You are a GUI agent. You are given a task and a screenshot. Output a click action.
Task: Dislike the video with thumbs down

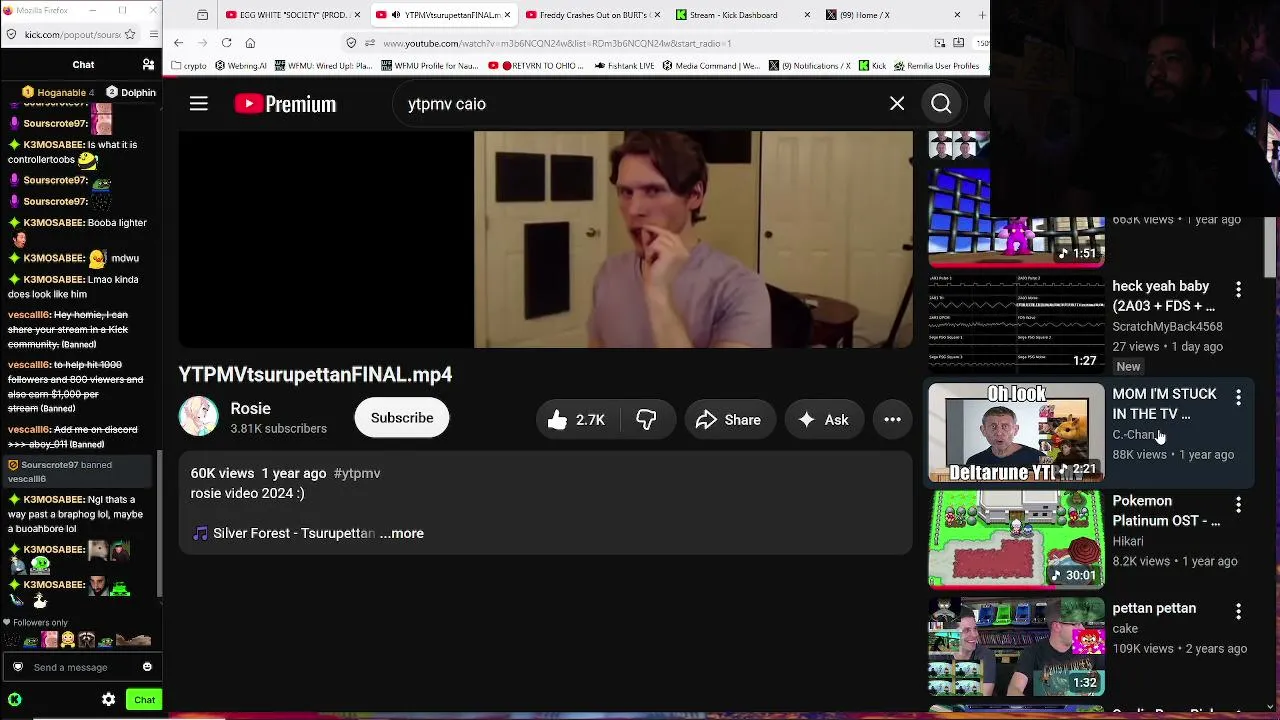coord(646,420)
